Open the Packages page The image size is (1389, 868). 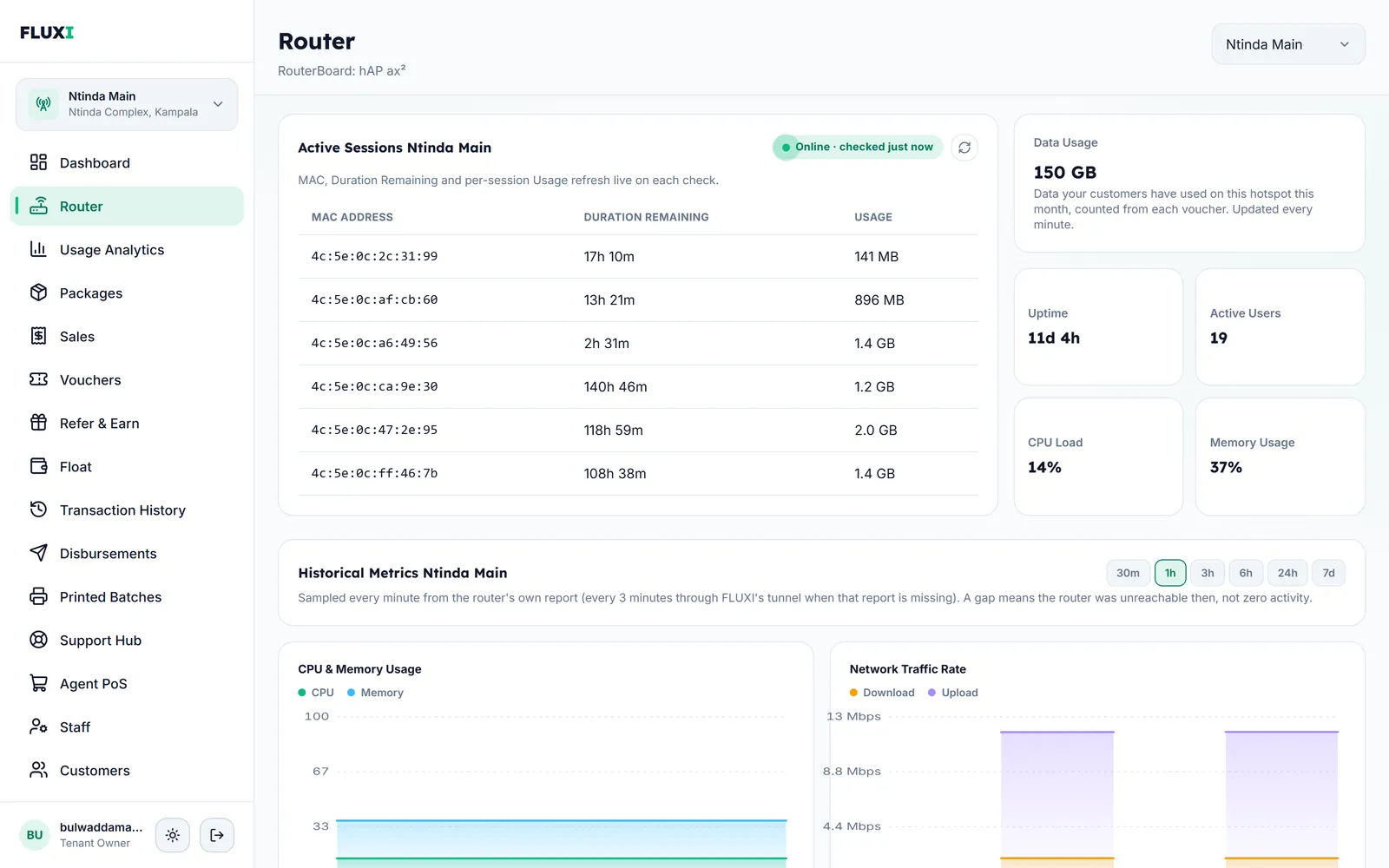[x=127, y=293]
